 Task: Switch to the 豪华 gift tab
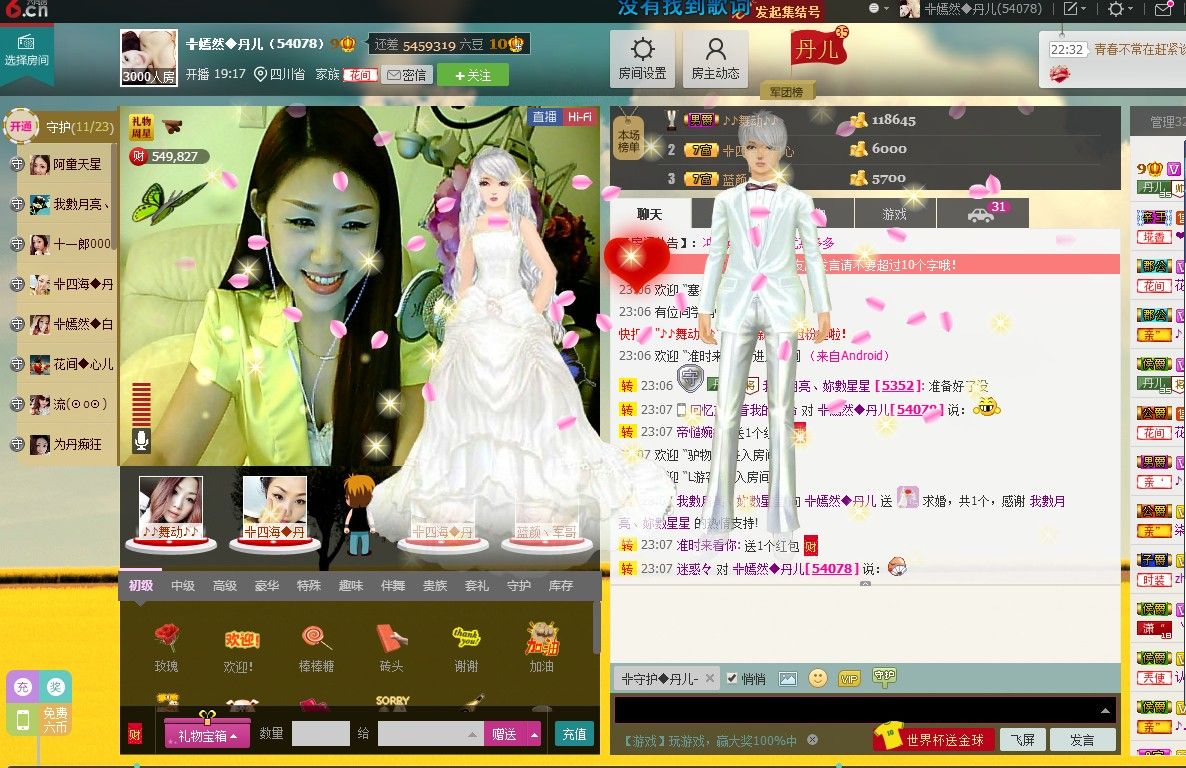[267, 585]
